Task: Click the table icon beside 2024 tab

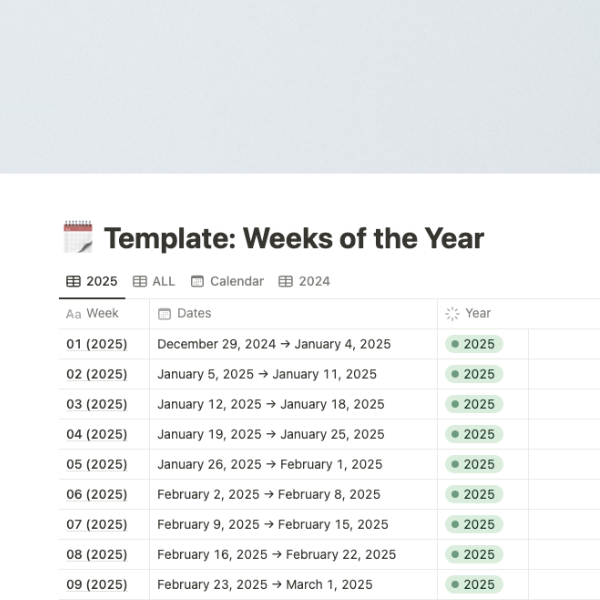Action: (x=286, y=281)
